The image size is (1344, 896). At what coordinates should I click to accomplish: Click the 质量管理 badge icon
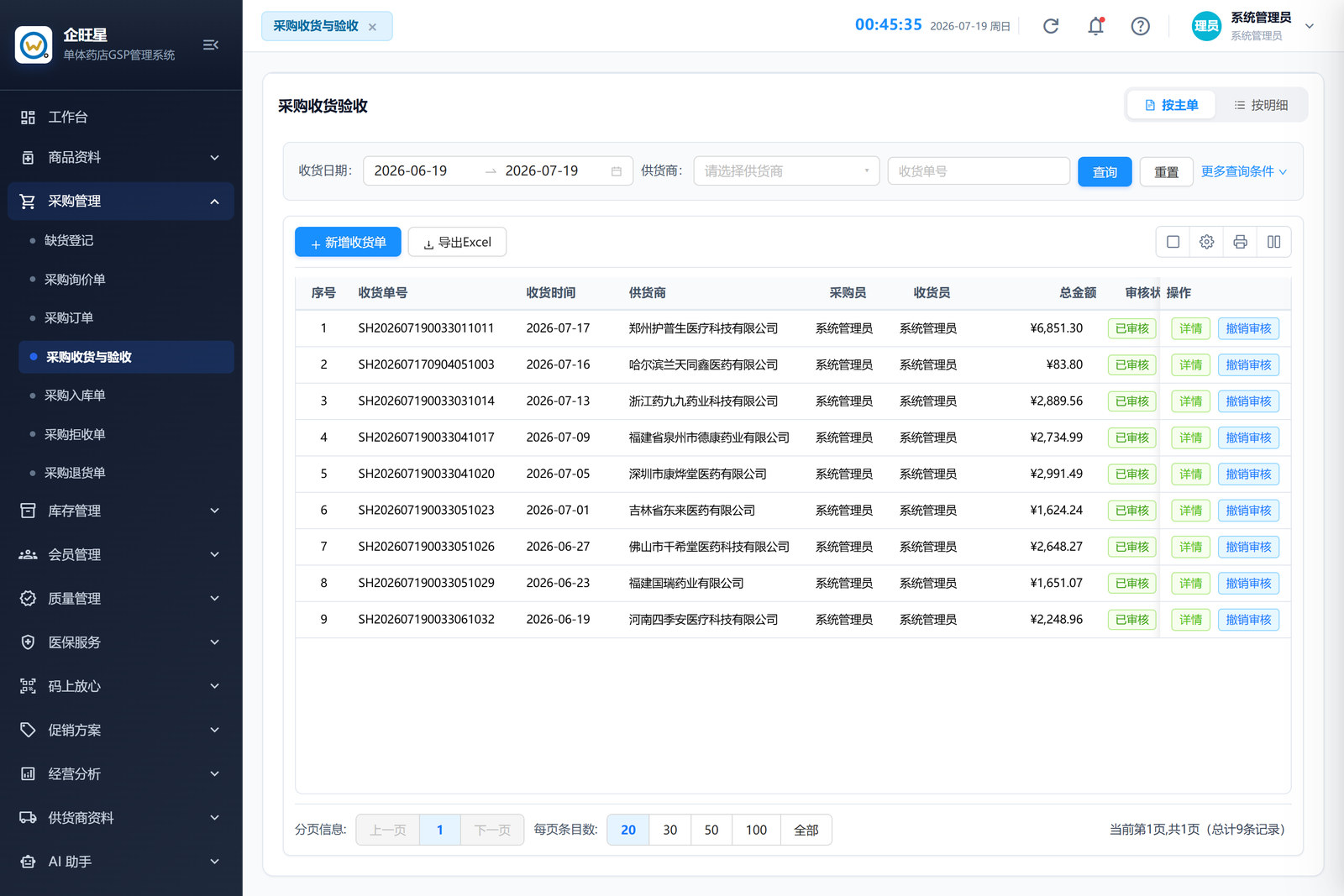(x=28, y=599)
